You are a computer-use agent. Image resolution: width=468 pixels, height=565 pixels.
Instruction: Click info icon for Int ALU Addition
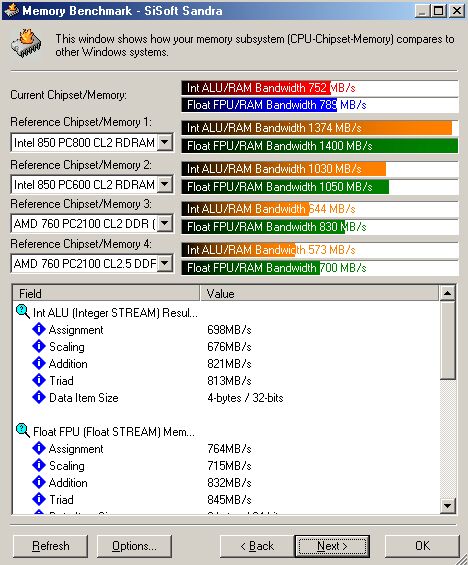(x=39, y=363)
